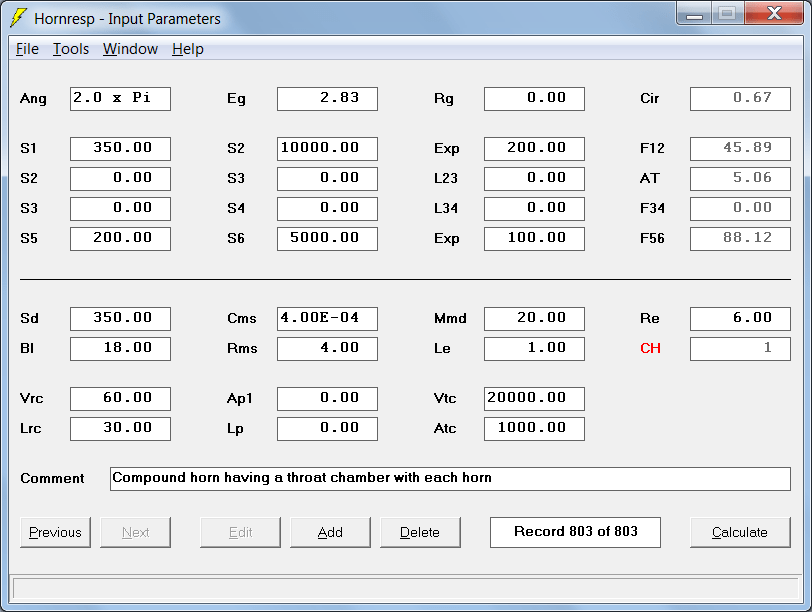This screenshot has height=612, width=812.
Task: Click the Rg input field
Action: point(534,98)
